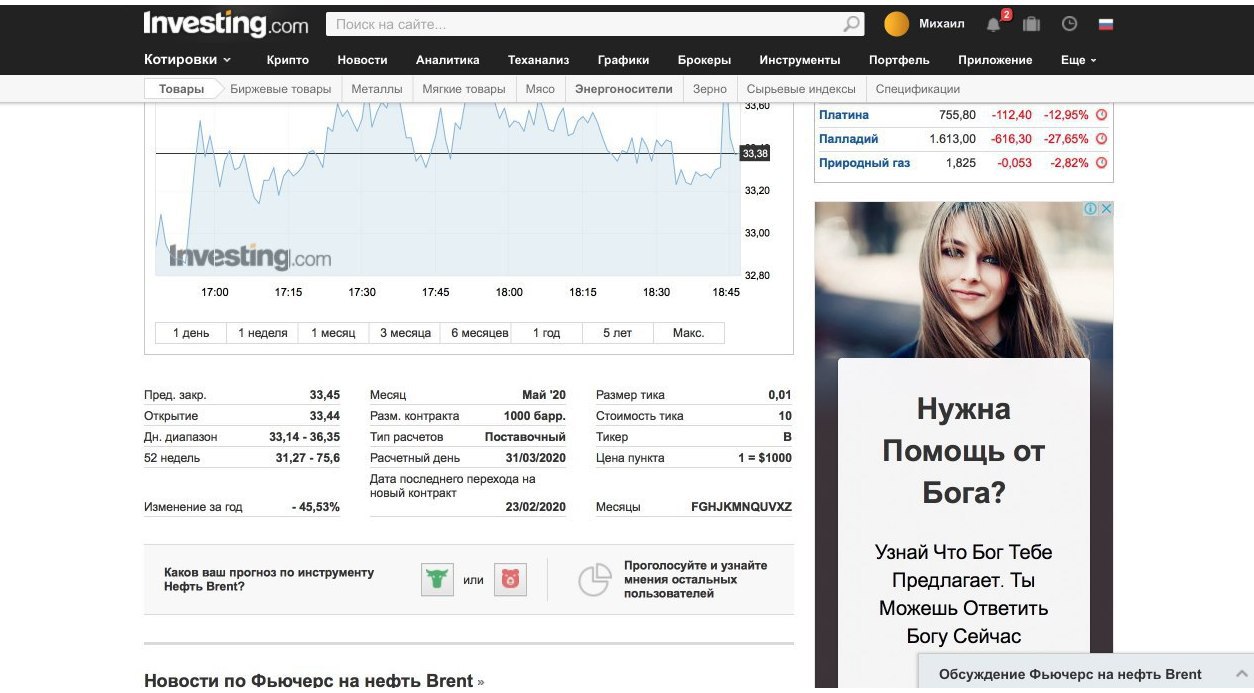
Task: Click the Investing.com logo in header
Action: pos(226,23)
